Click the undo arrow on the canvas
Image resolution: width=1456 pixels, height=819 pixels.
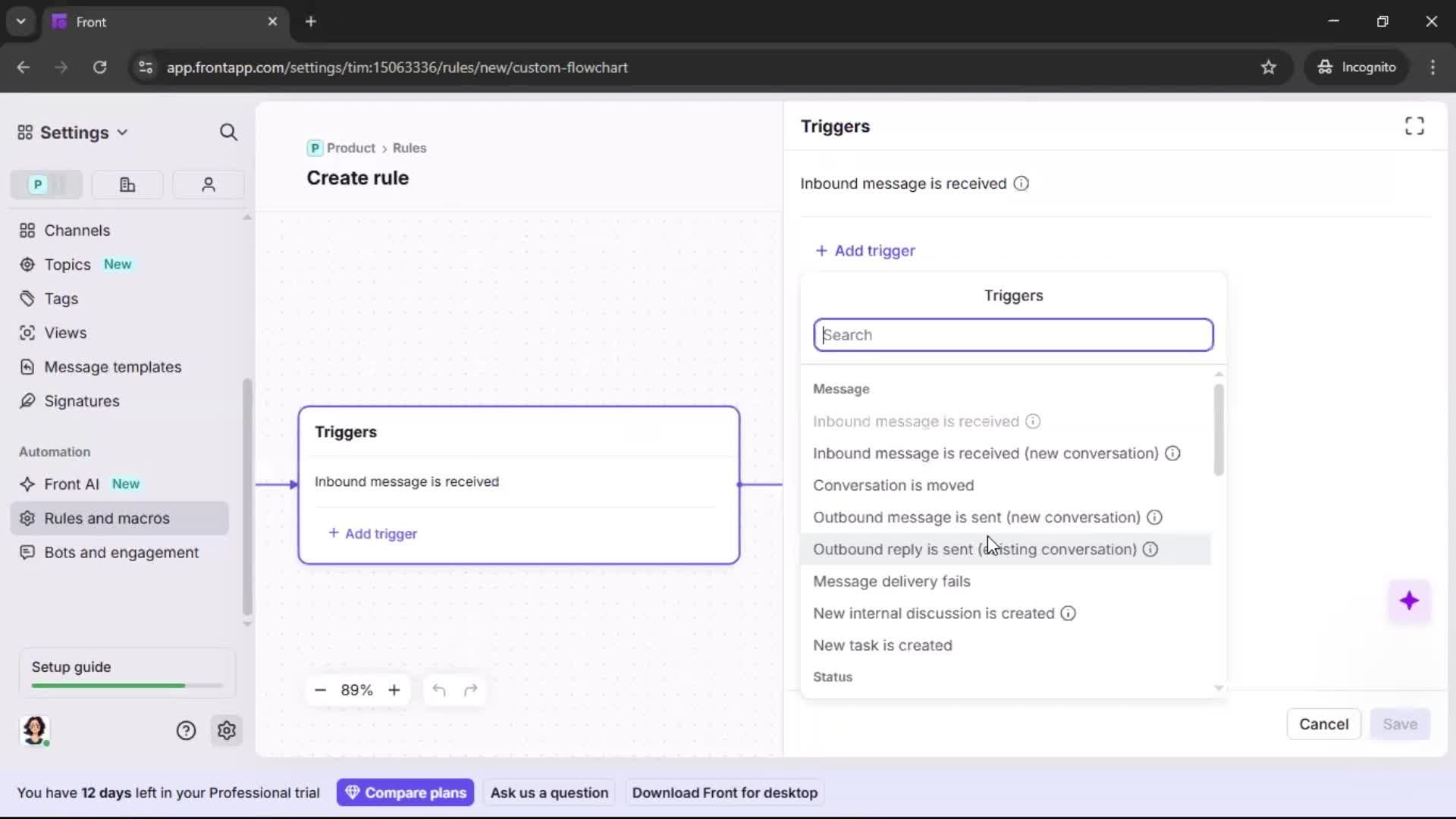coord(439,690)
